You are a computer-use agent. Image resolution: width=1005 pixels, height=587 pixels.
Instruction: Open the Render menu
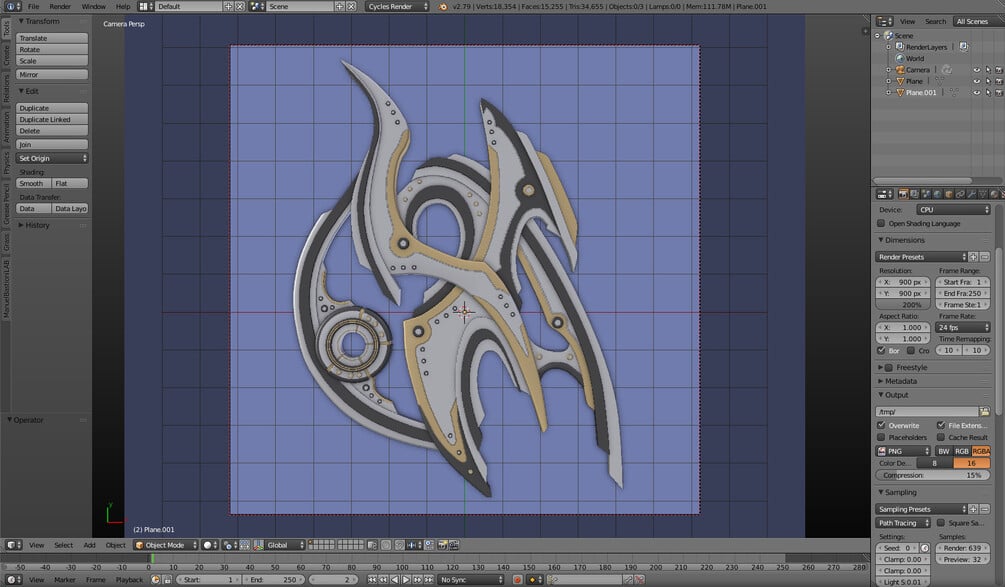[x=60, y=6]
